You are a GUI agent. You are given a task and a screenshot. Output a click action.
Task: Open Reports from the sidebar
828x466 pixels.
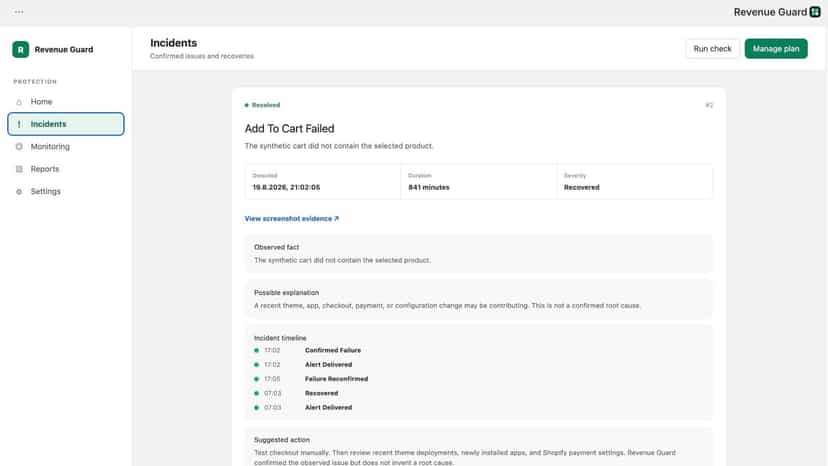coord(66,169)
